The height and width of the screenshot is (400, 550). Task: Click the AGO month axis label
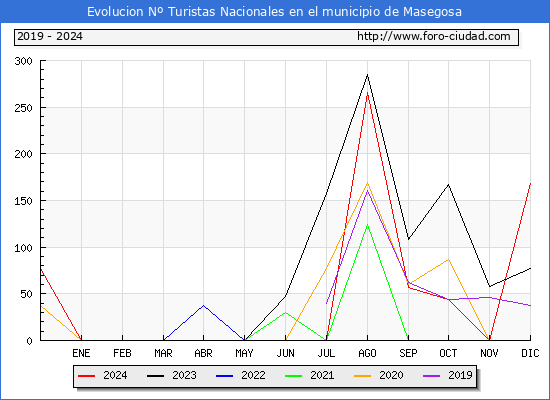pos(367,353)
